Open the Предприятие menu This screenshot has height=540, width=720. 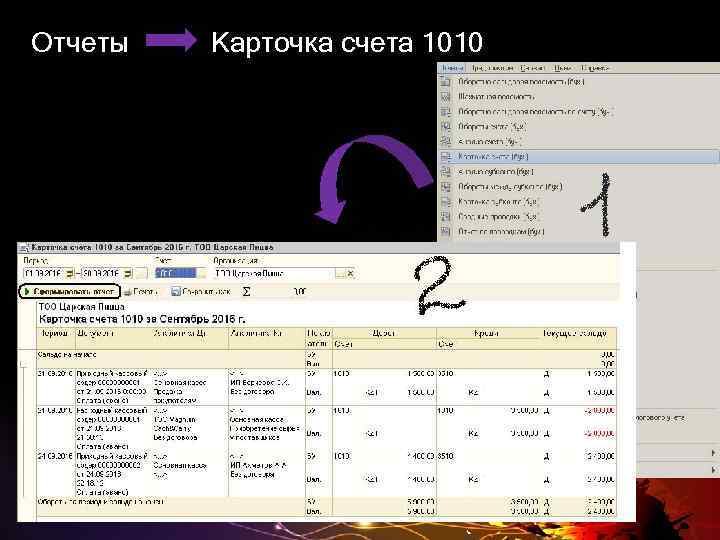492,68
